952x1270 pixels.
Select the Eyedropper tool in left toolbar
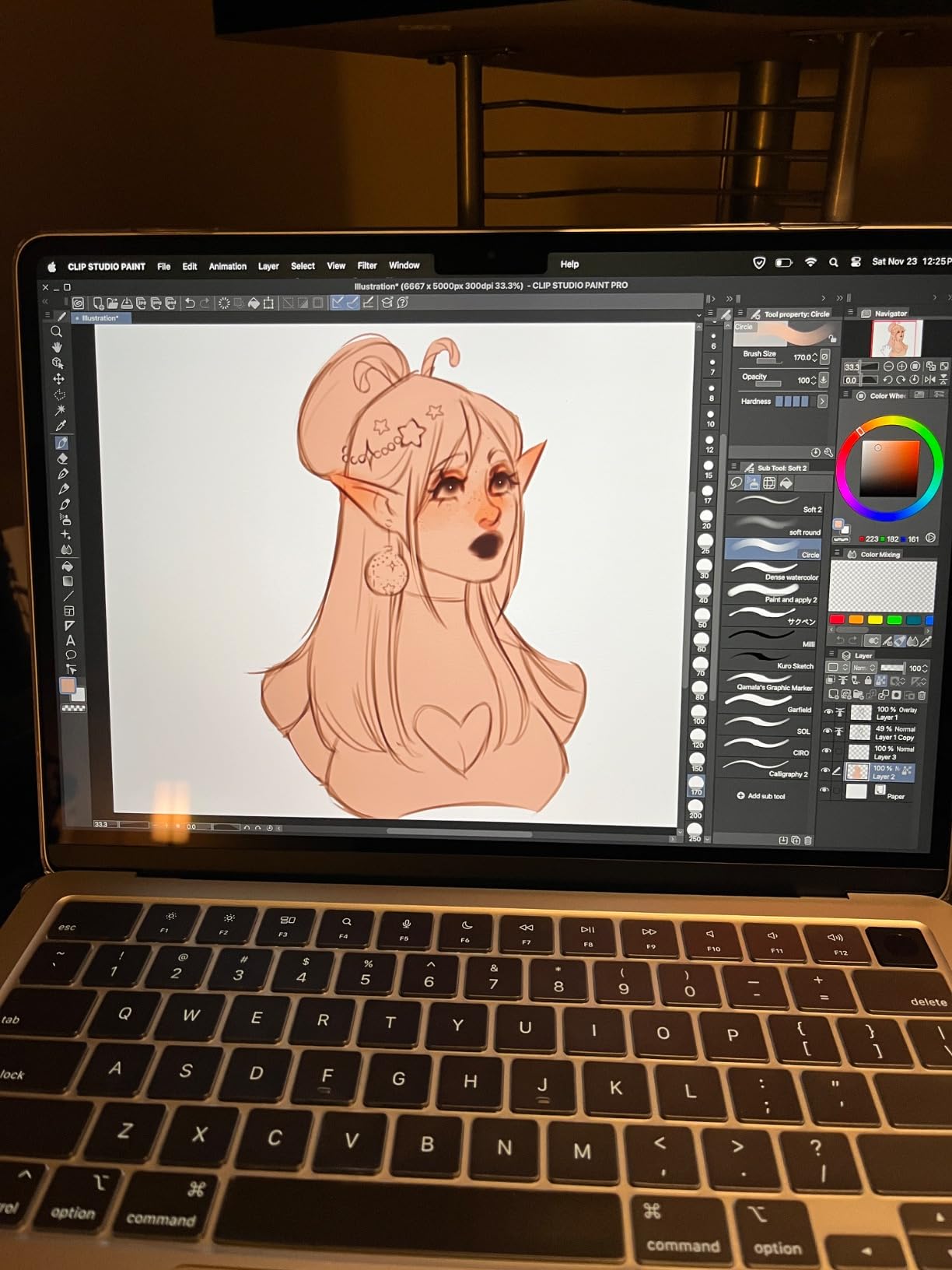click(x=60, y=426)
